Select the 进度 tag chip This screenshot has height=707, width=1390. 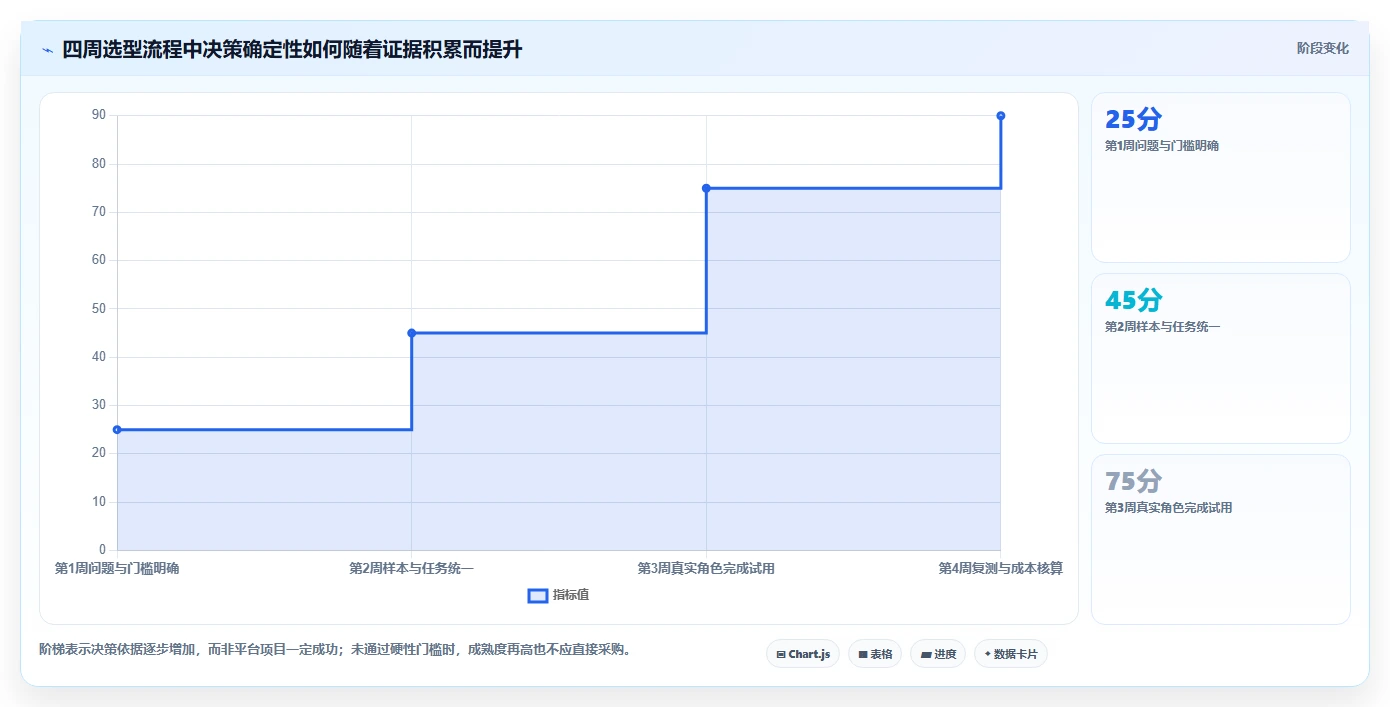[x=938, y=654]
